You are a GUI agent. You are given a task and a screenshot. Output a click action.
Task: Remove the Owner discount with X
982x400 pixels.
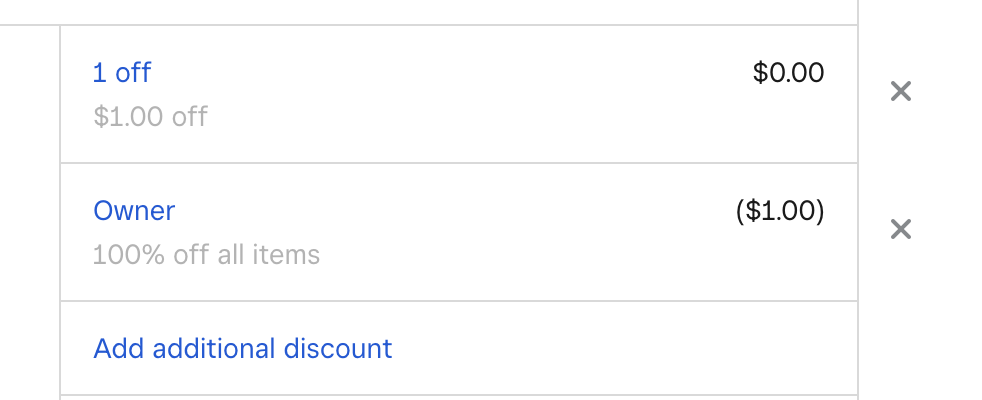pyautogui.click(x=901, y=230)
